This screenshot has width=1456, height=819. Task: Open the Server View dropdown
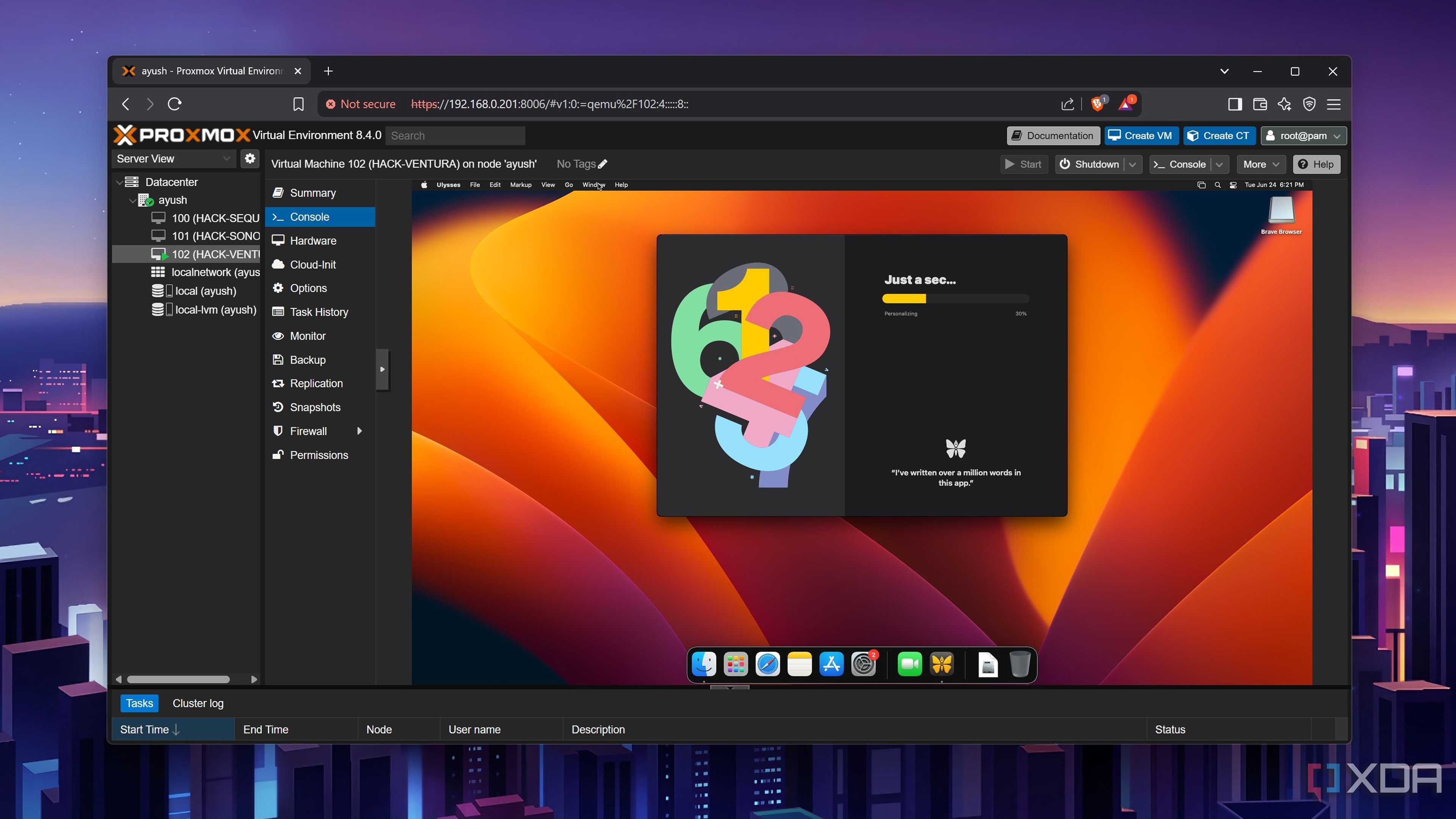point(174,159)
